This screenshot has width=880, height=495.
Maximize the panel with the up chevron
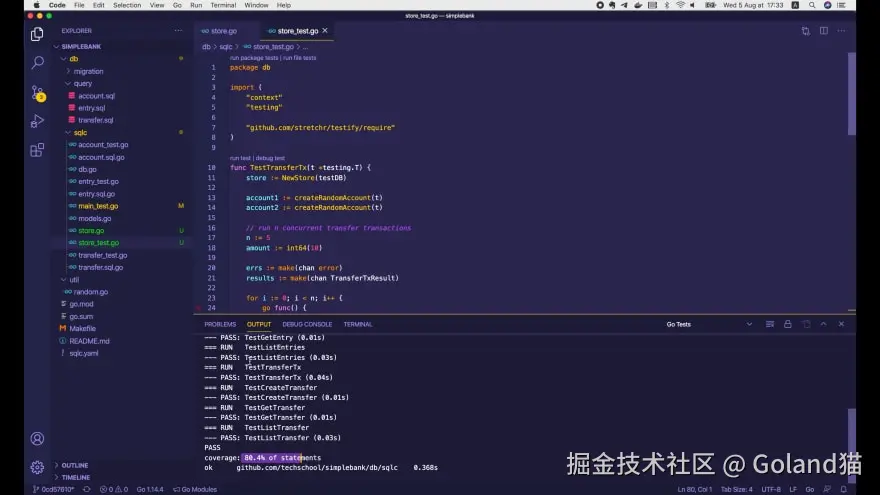(823, 324)
